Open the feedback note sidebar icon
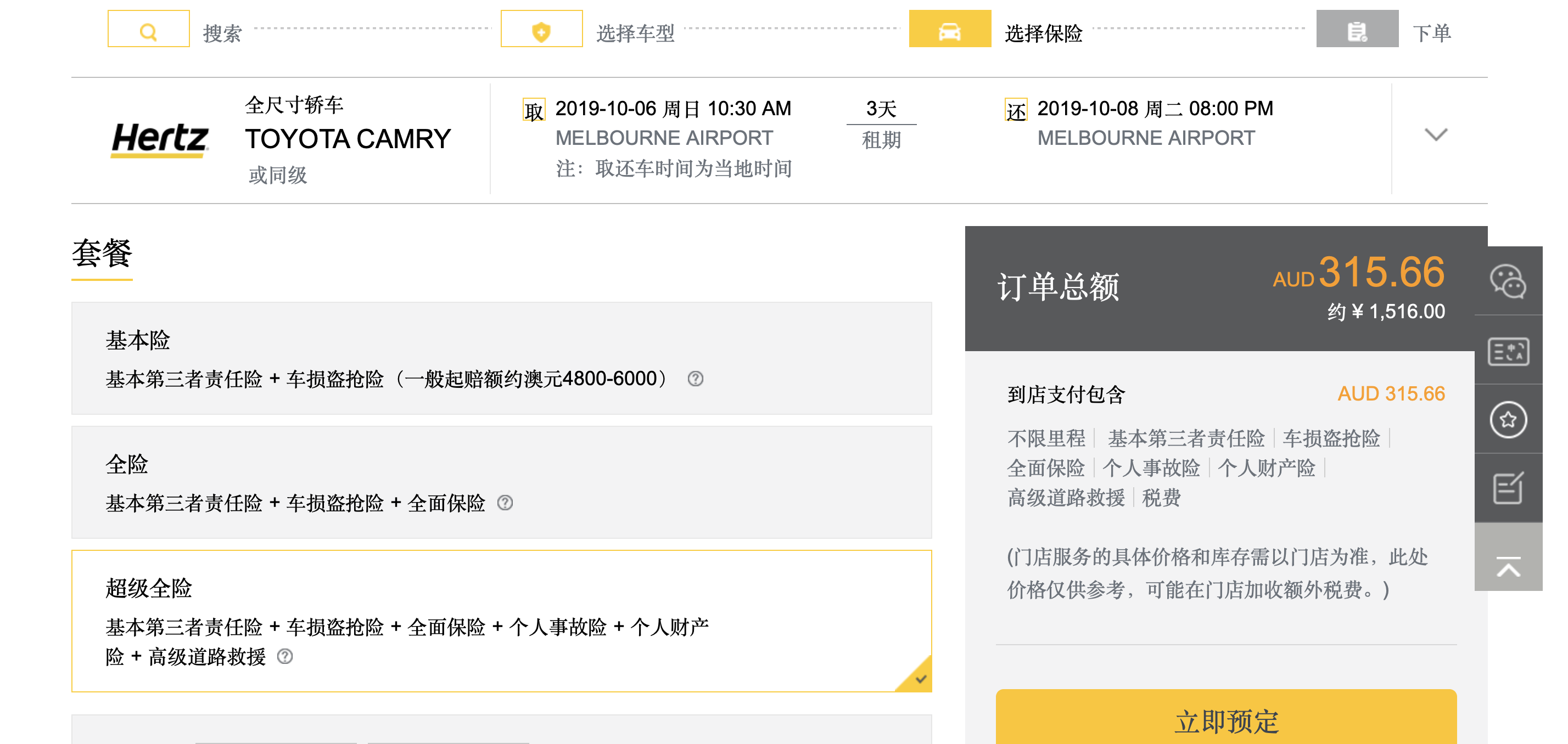 pyautogui.click(x=1508, y=488)
